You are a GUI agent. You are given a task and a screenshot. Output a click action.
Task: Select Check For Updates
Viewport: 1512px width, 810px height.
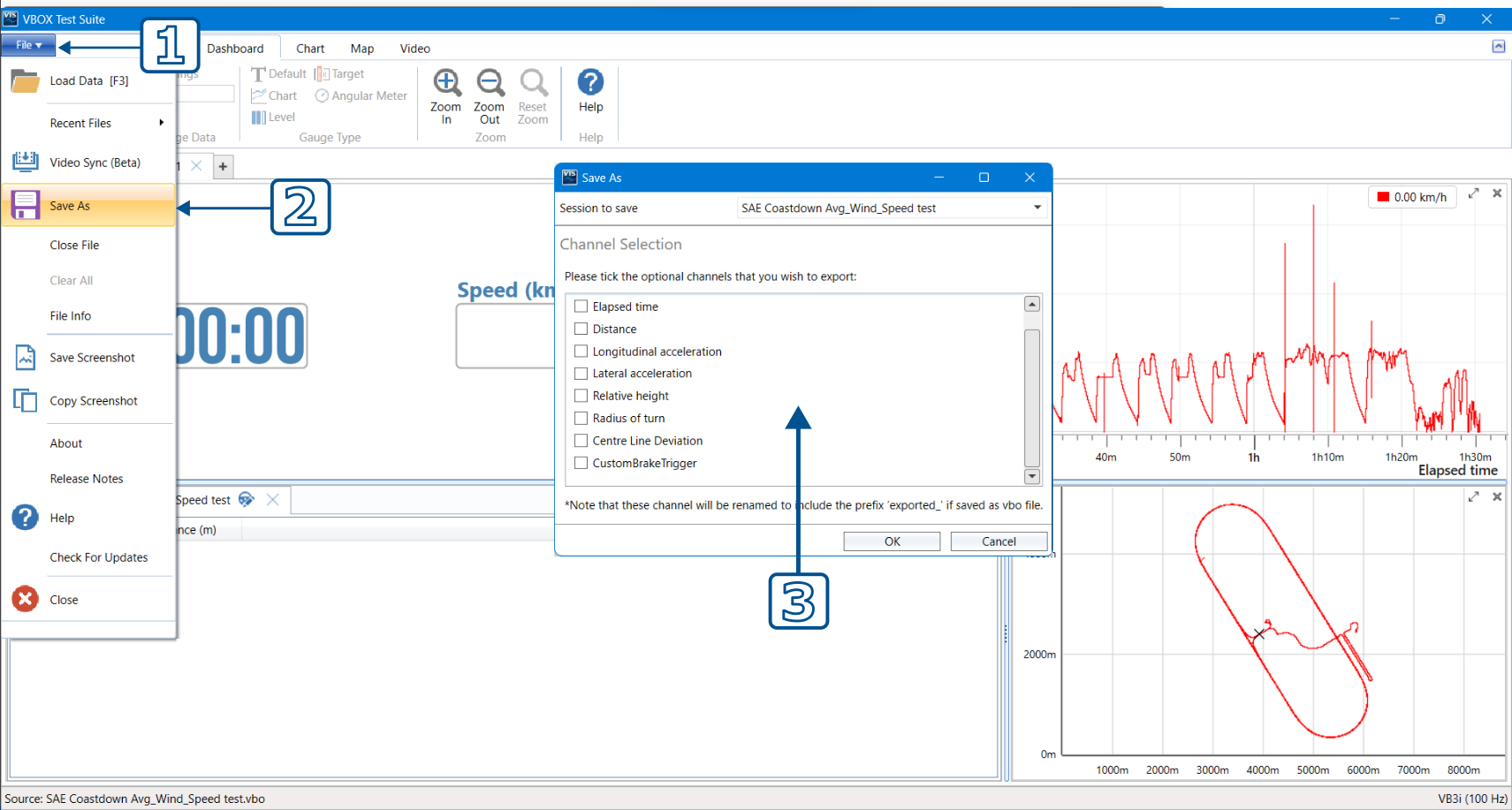point(99,557)
